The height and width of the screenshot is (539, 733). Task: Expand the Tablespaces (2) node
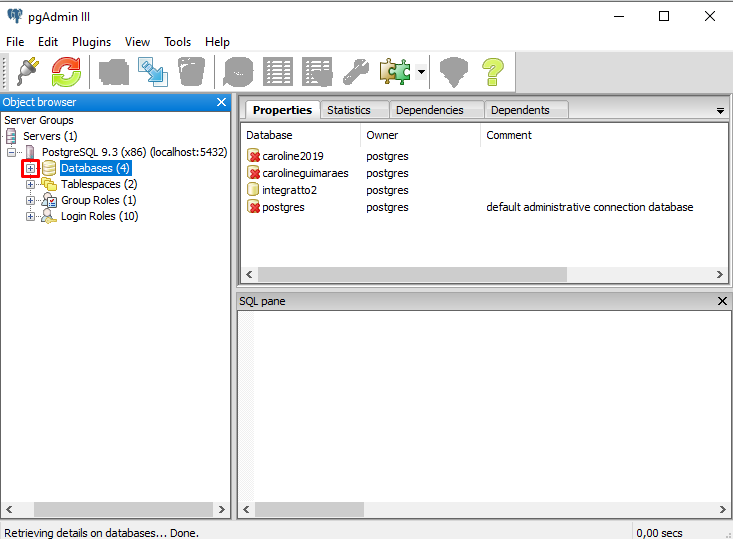coord(30,184)
